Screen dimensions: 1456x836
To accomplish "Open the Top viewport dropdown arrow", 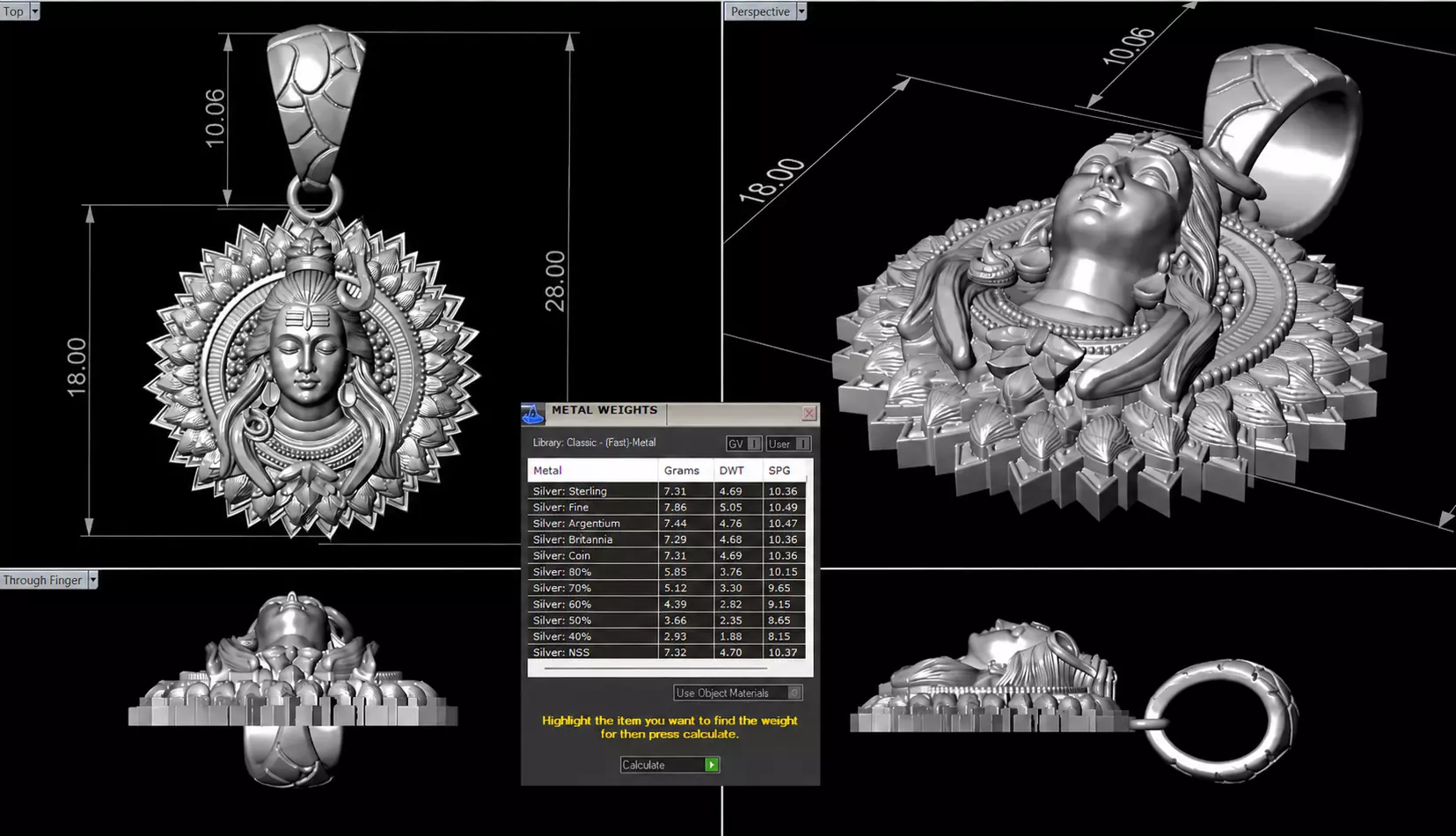I will [34, 11].
